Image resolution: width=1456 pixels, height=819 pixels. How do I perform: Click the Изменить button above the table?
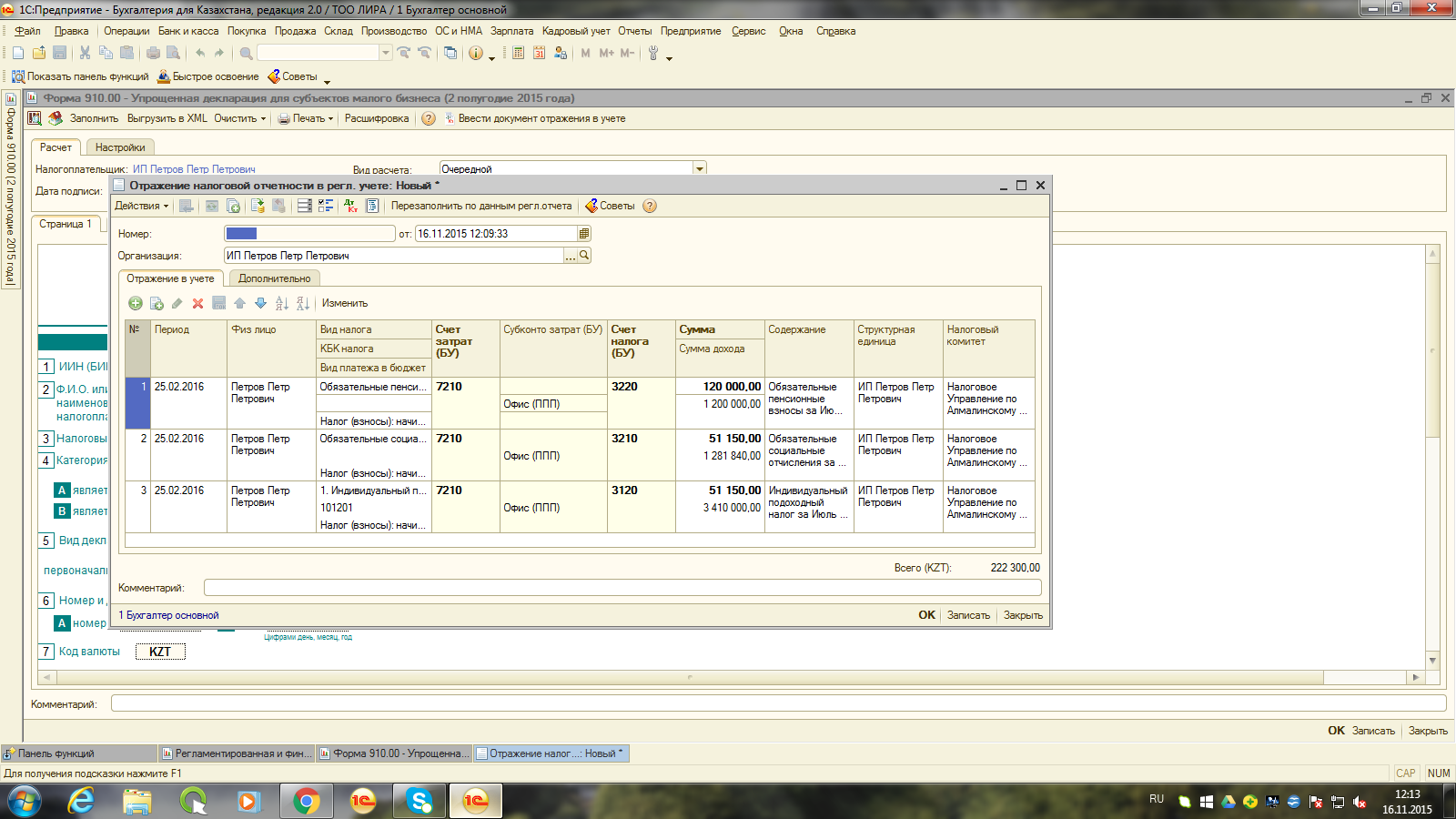point(345,303)
